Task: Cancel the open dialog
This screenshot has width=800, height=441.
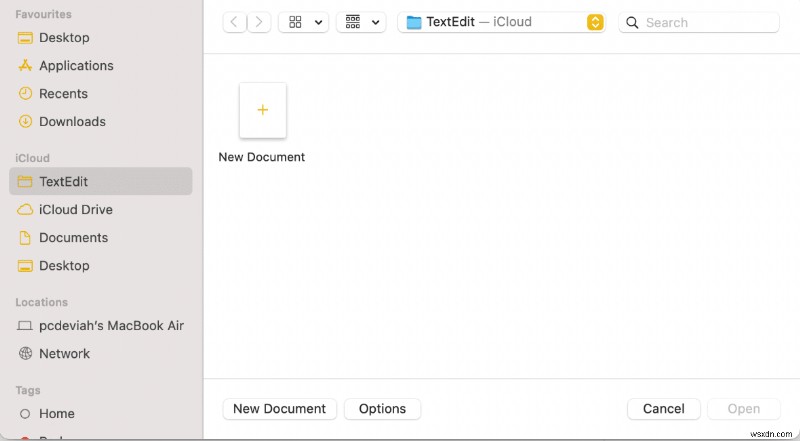Action: pos(663,409)
